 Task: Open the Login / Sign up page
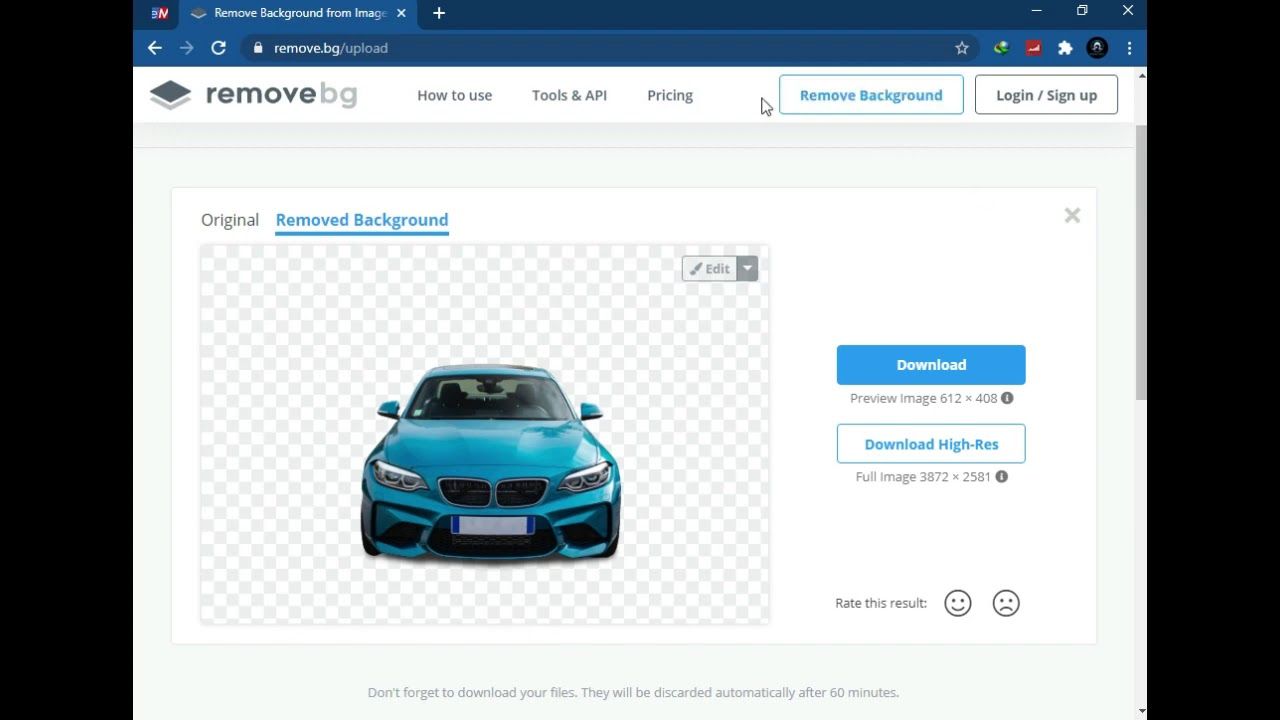click(1046, 94)
